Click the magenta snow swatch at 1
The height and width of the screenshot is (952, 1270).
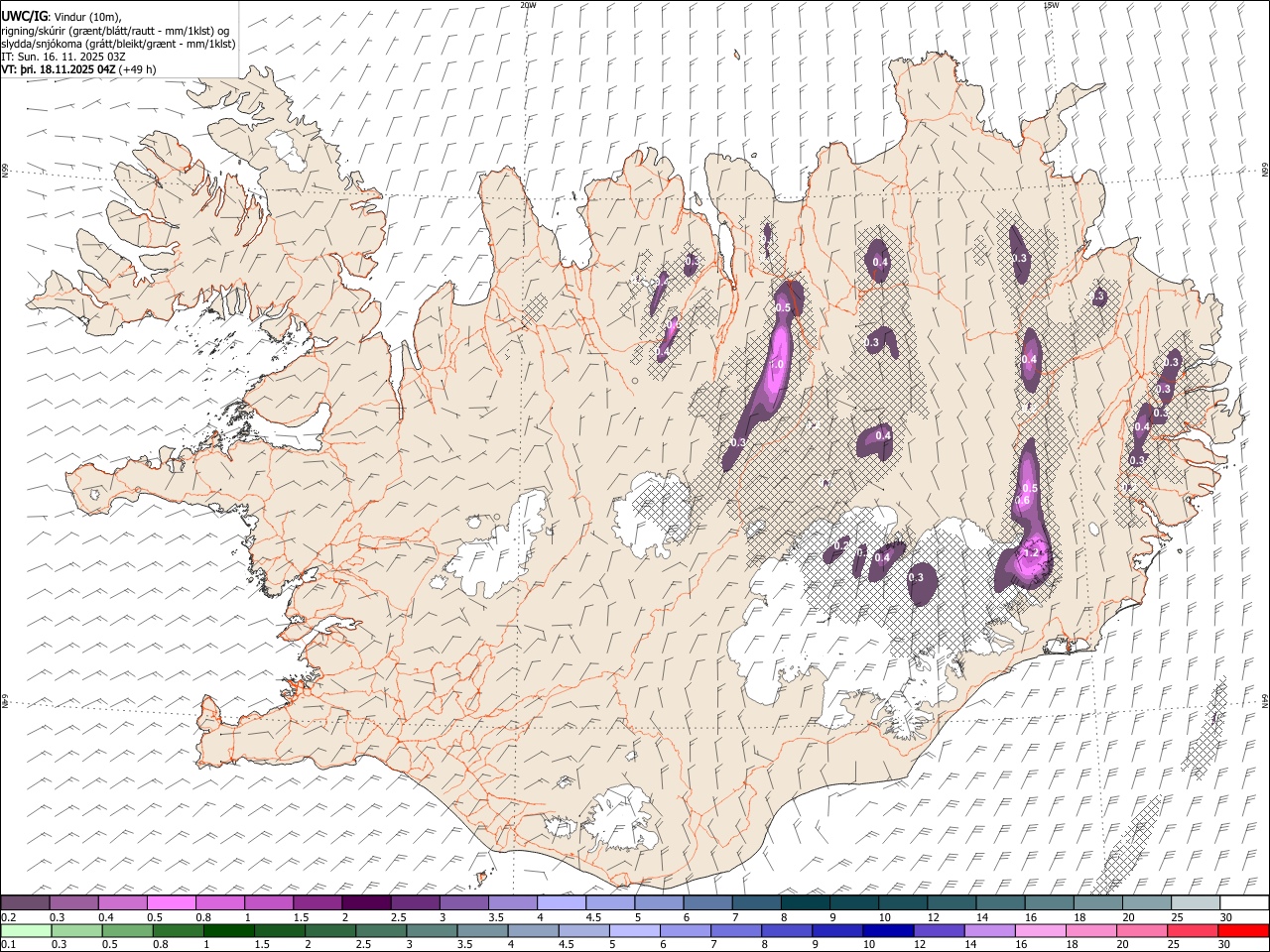pos(268,902)
